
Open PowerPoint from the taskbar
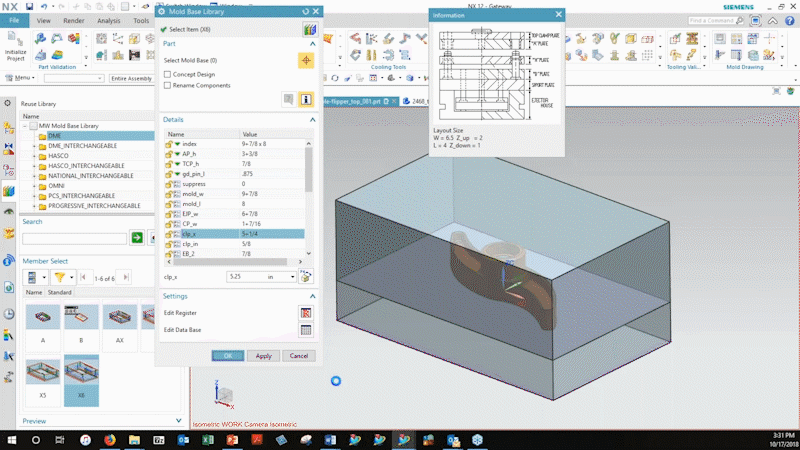coord(232,440)
